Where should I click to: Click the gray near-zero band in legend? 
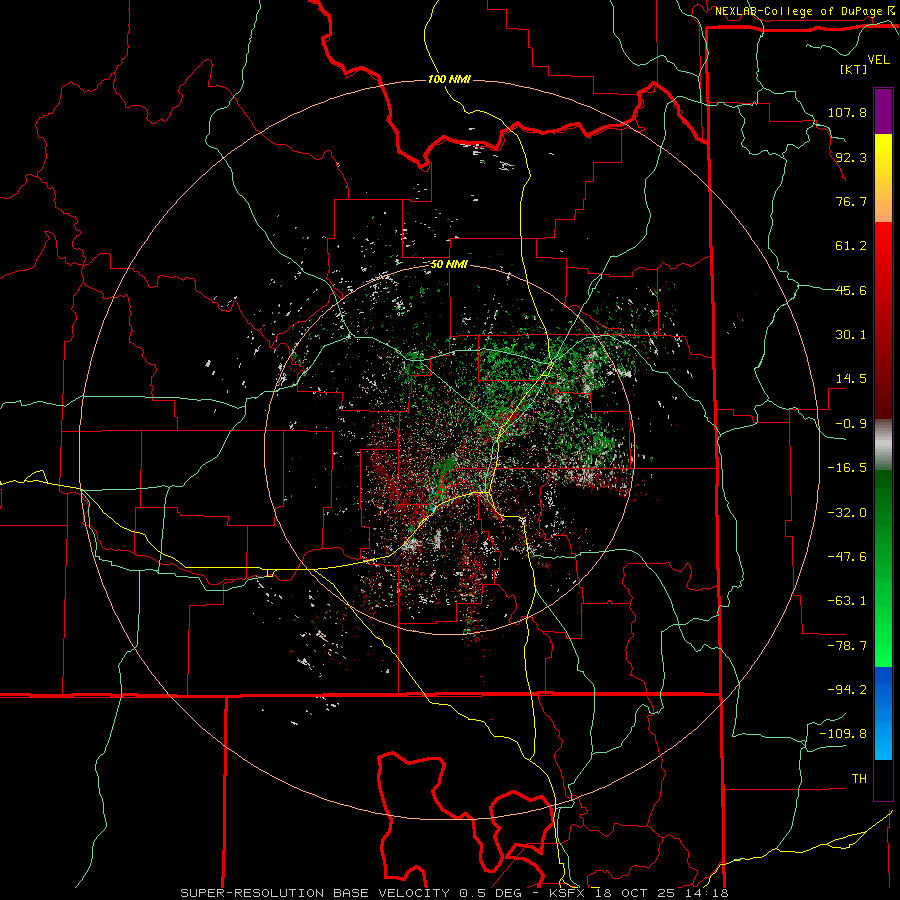pos(883,445)
